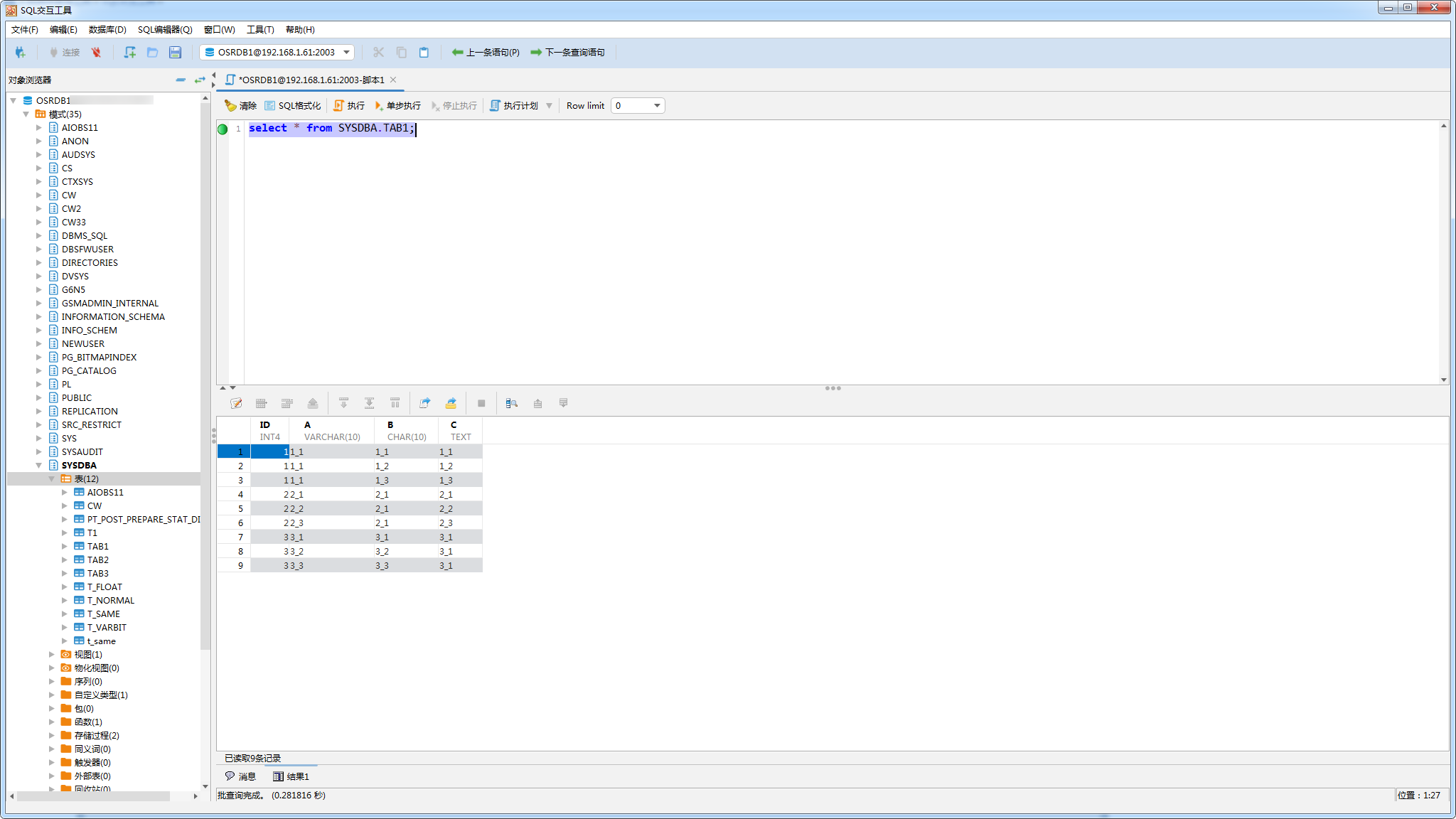This screenshot has height=819, width=1456.
Task: Expand the 视图(1) views folder
Action: 52,654
